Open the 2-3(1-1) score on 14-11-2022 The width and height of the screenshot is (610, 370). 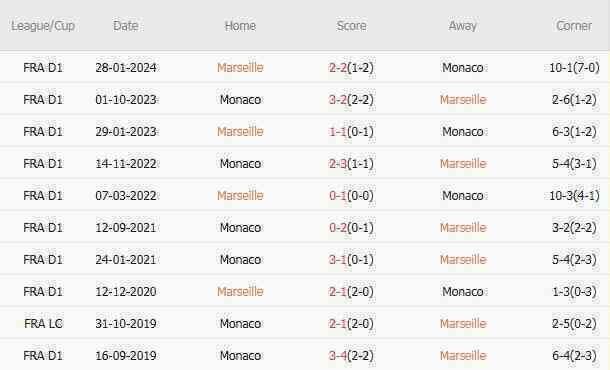click(351, 163)
